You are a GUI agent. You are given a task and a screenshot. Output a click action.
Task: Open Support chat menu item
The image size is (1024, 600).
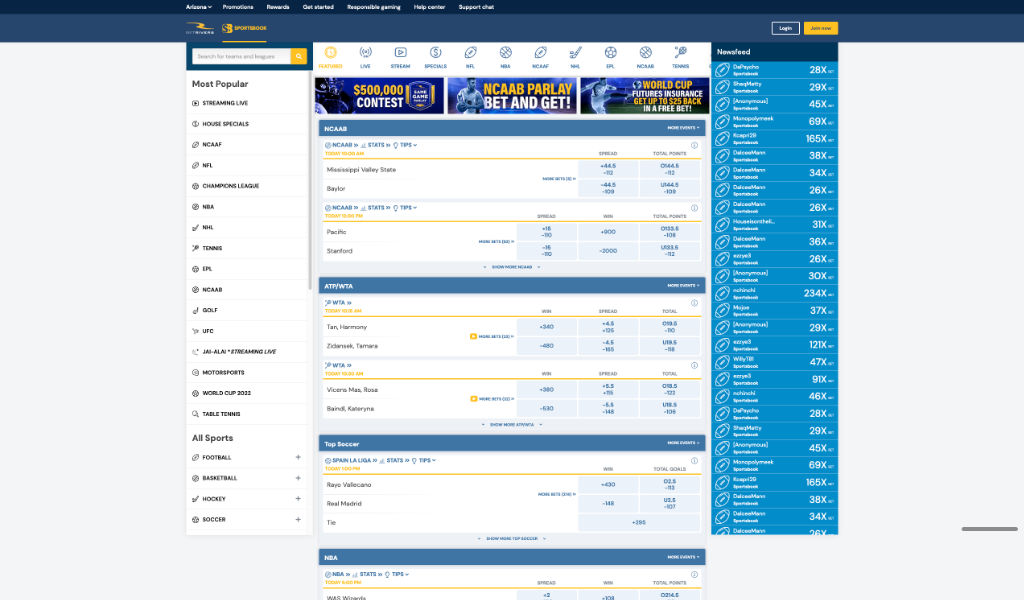pos(476,7)
